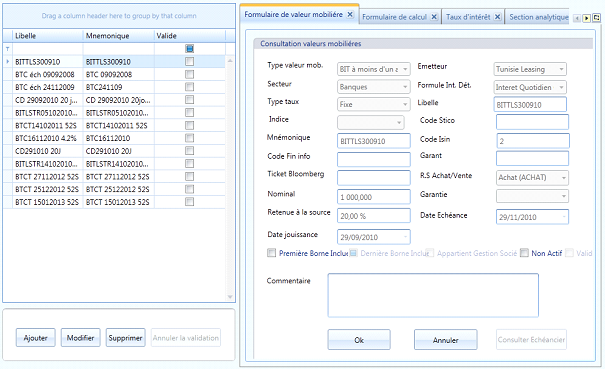
Task: Click the filter row icon in the grid
Action: [x=7, y=49]
